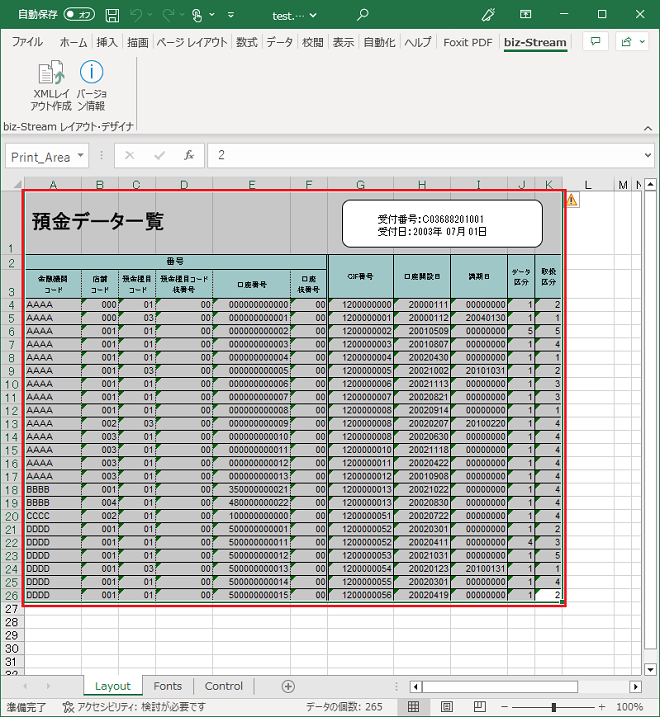
Task: Open the Redo history dropdown arrow
Action: click(182, 15)
